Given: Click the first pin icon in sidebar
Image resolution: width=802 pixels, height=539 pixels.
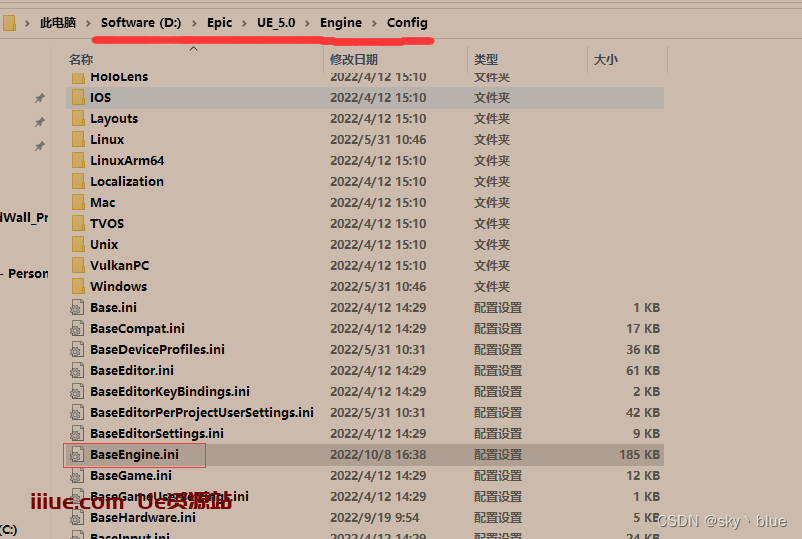Looking at the screenshot, I should (39, 98).
